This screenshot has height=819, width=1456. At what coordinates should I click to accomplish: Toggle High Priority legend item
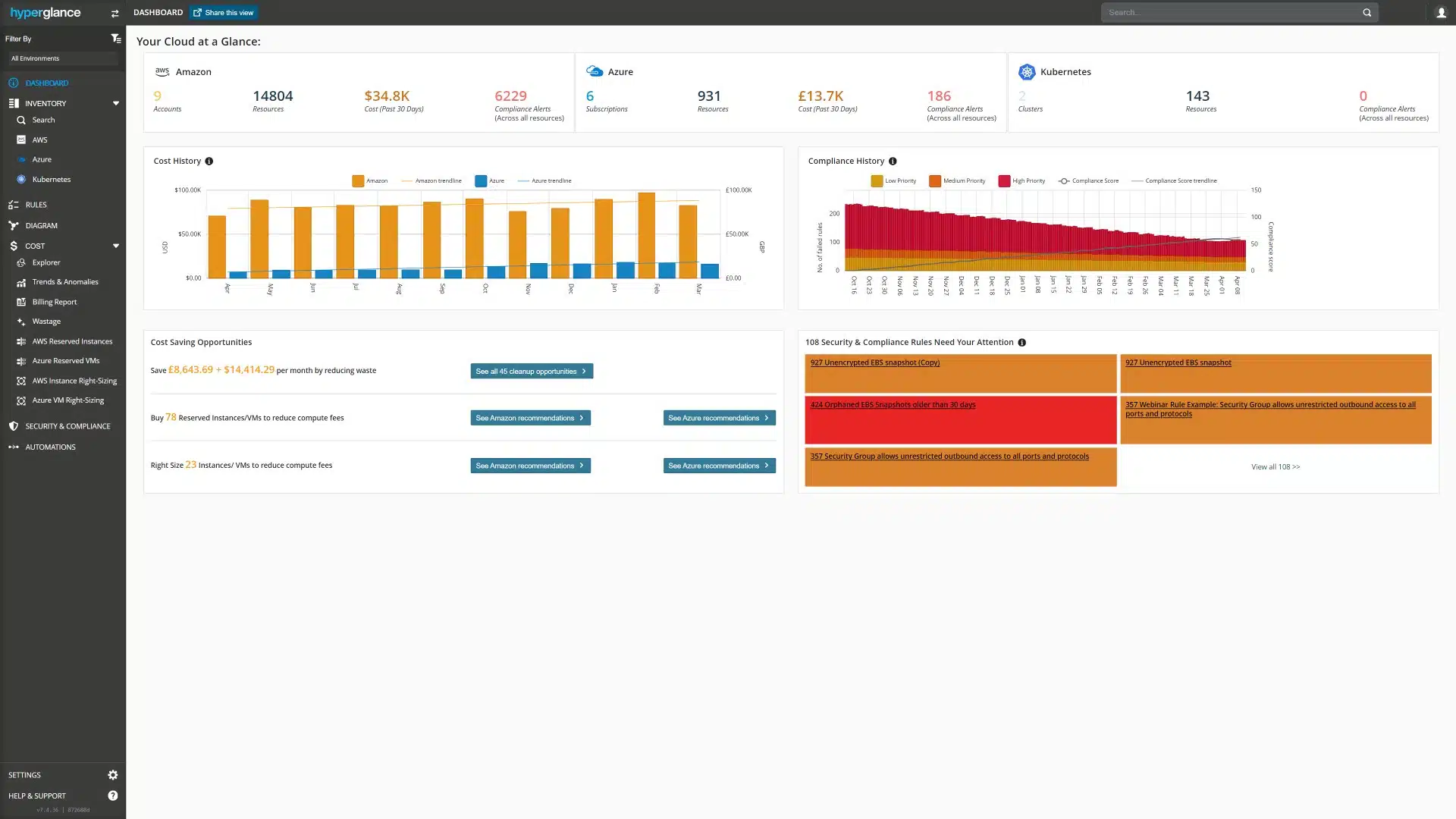1022,180
